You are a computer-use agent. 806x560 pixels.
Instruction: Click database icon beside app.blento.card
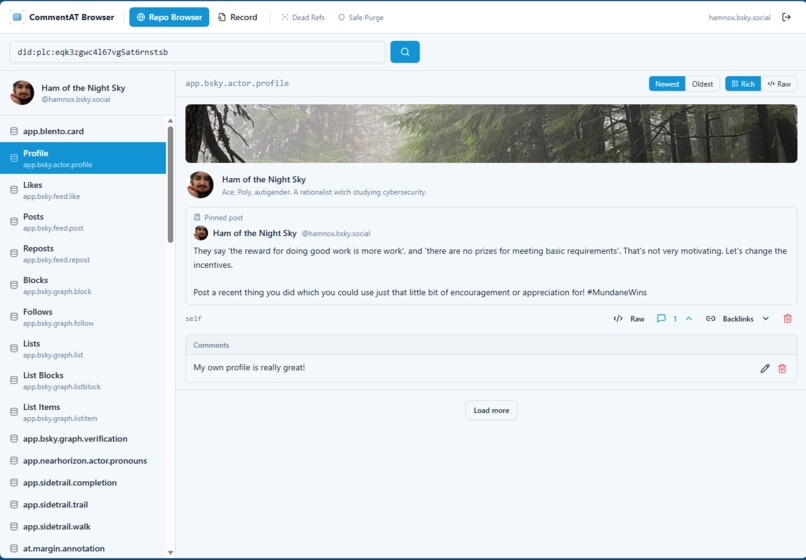click(x=14, y=131)
